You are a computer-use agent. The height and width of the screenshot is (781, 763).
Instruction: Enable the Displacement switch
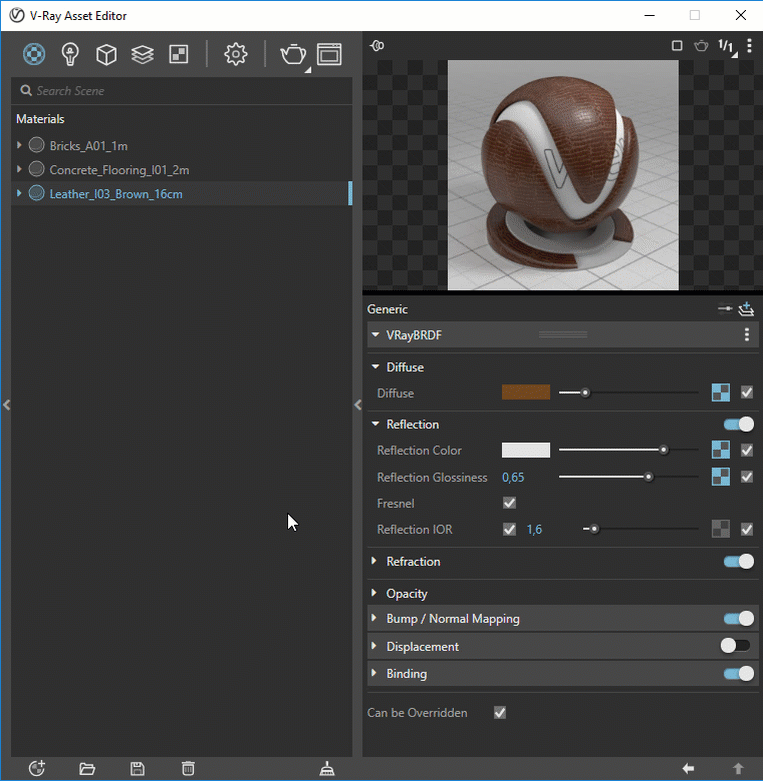click(736, 646)
